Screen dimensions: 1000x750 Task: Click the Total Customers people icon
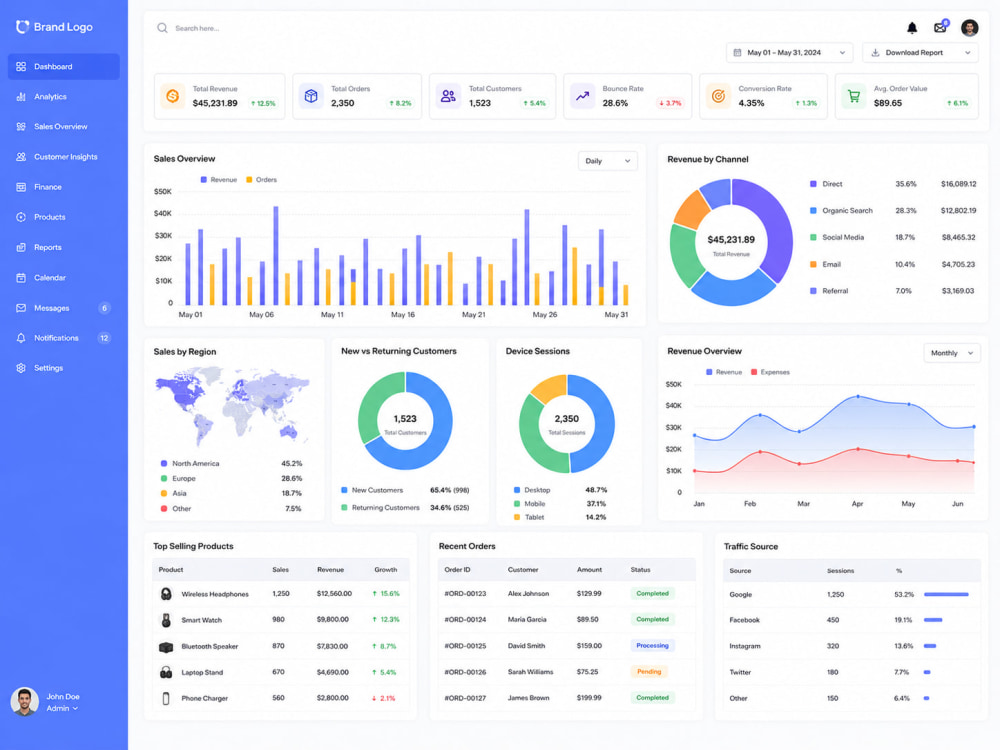click(x=448, y=96)
